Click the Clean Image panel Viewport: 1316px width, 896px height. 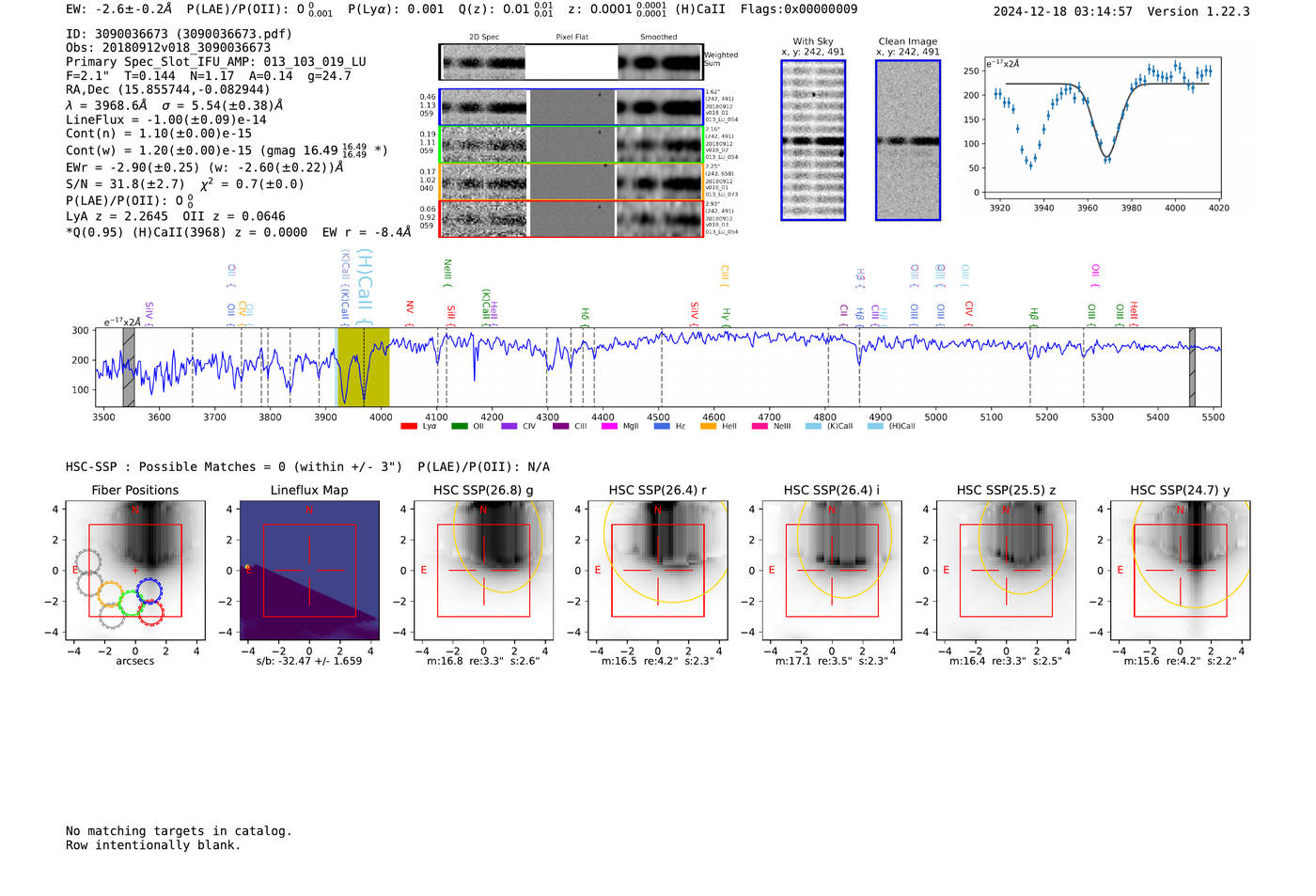(908, 140)
